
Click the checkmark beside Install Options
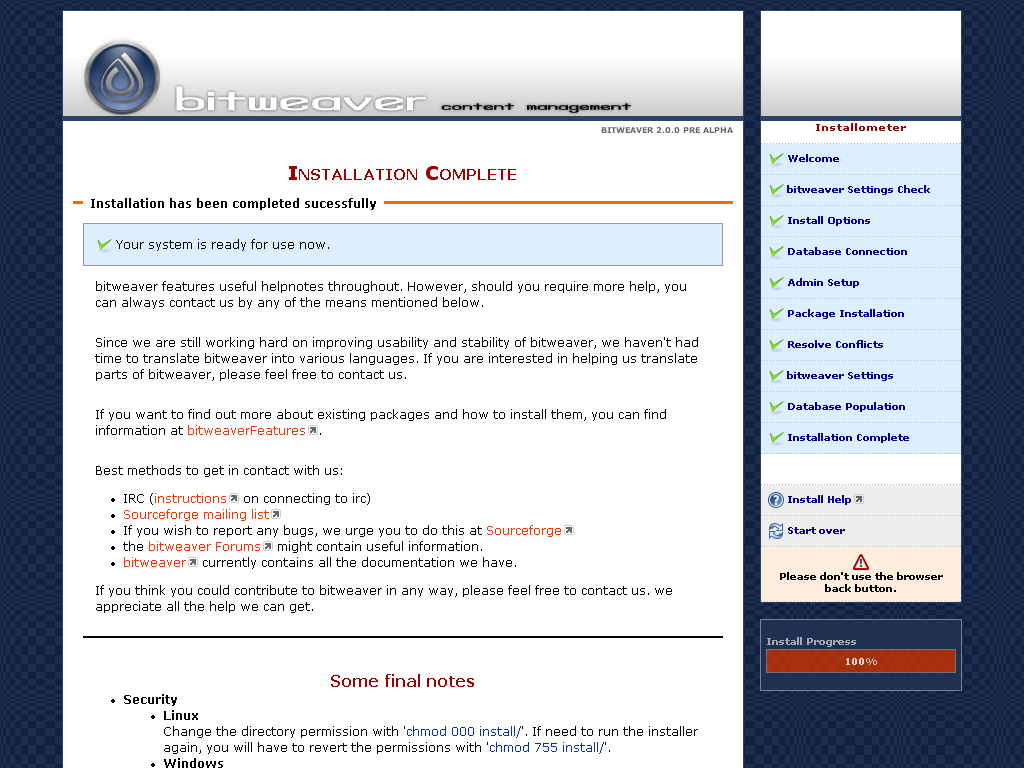pos(776,221)
